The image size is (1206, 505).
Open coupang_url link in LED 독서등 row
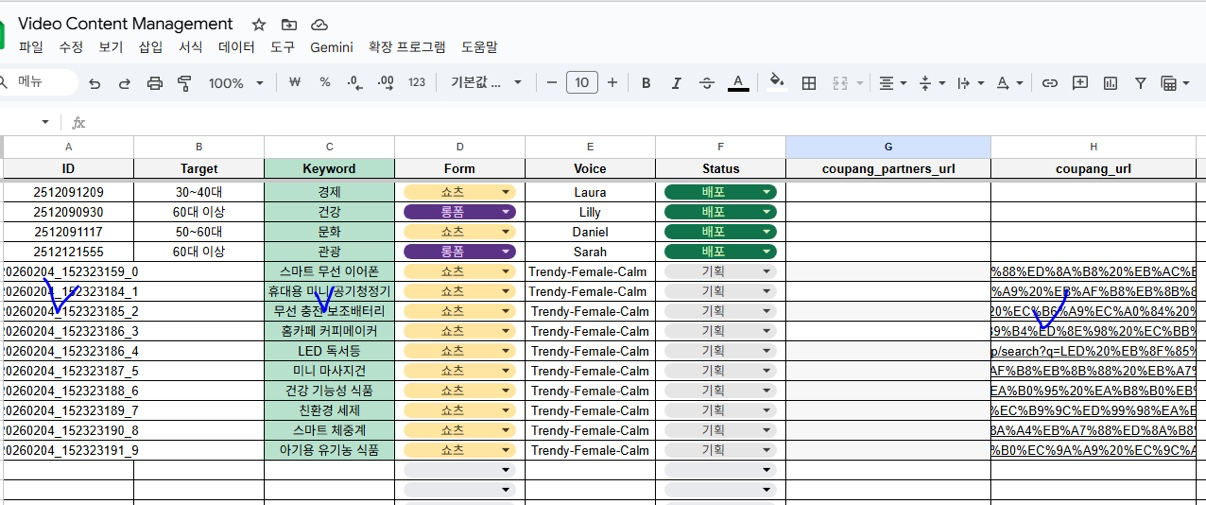click(x=1093, y=351)
